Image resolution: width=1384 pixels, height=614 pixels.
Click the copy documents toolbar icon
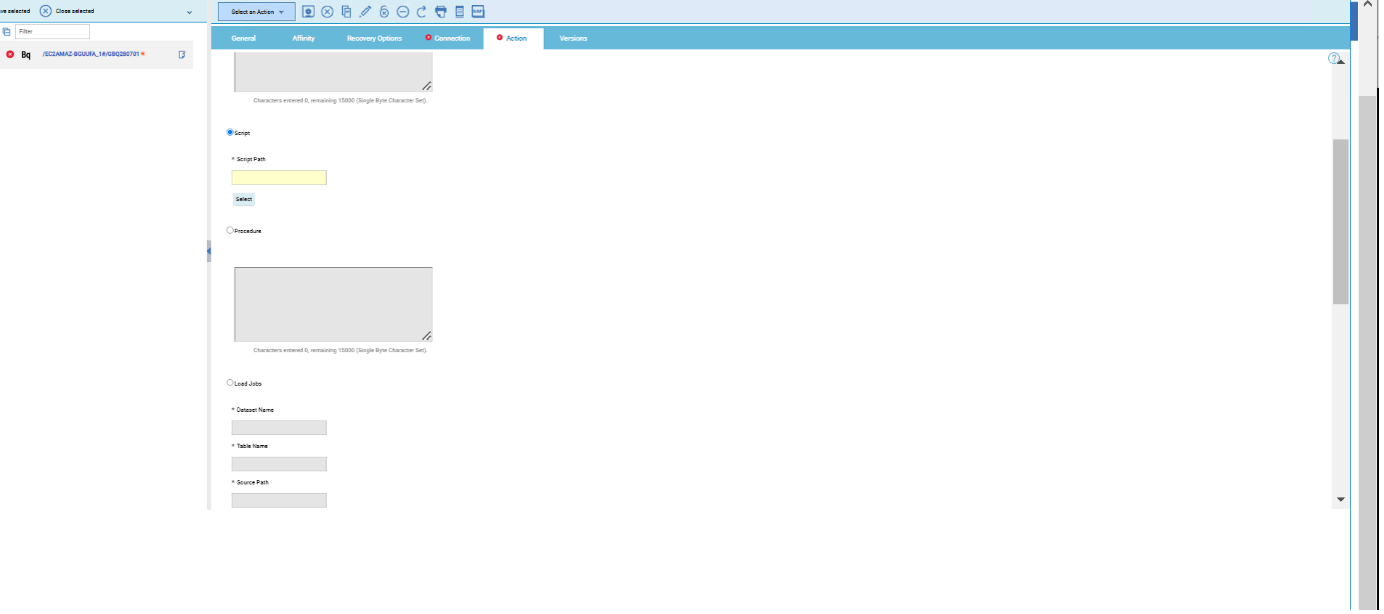[x=346, y=12]
